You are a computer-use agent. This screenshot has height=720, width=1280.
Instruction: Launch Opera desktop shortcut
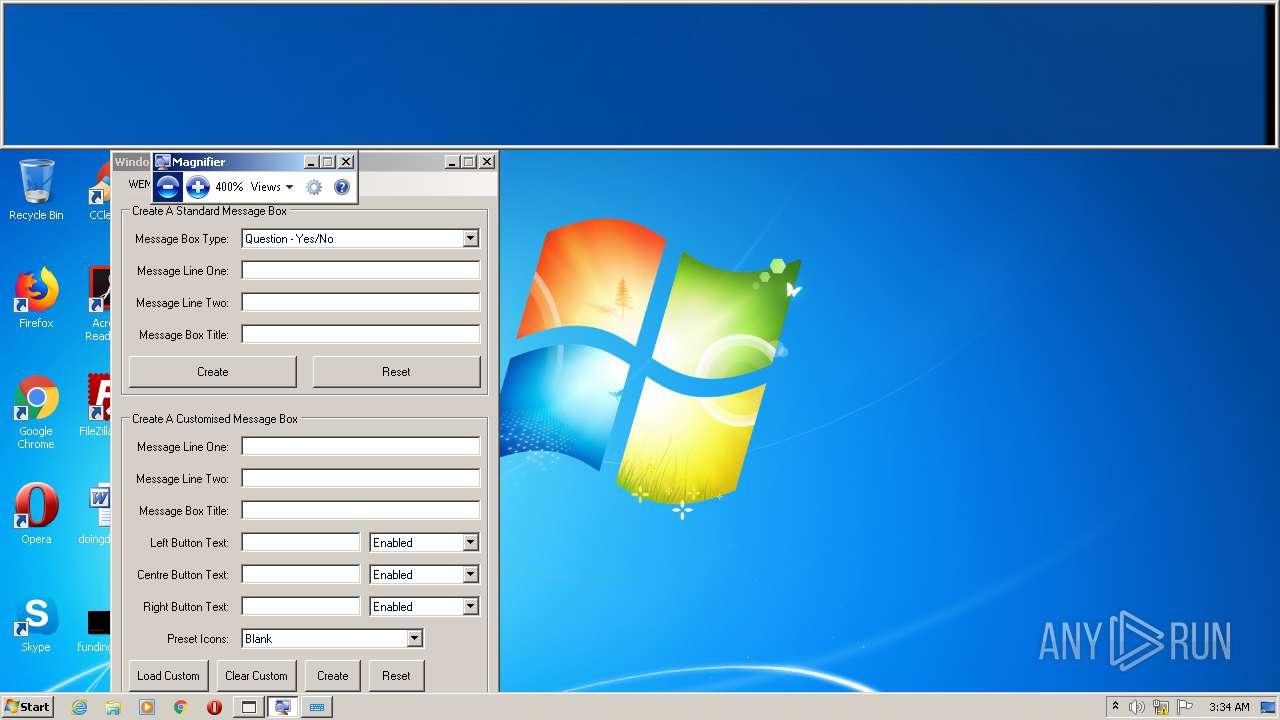(x=36, y=513)
